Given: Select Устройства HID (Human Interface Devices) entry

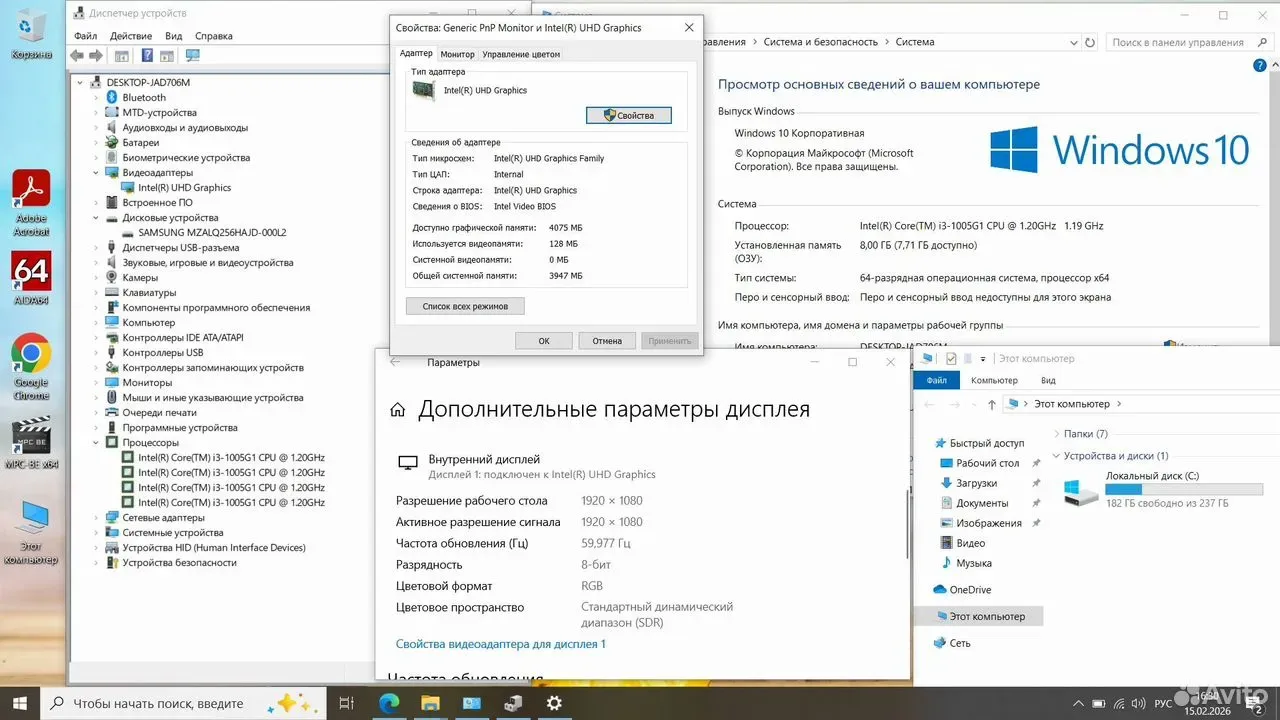Looking at the screenshot, I should pyautogui.click(x=214, y=547).
